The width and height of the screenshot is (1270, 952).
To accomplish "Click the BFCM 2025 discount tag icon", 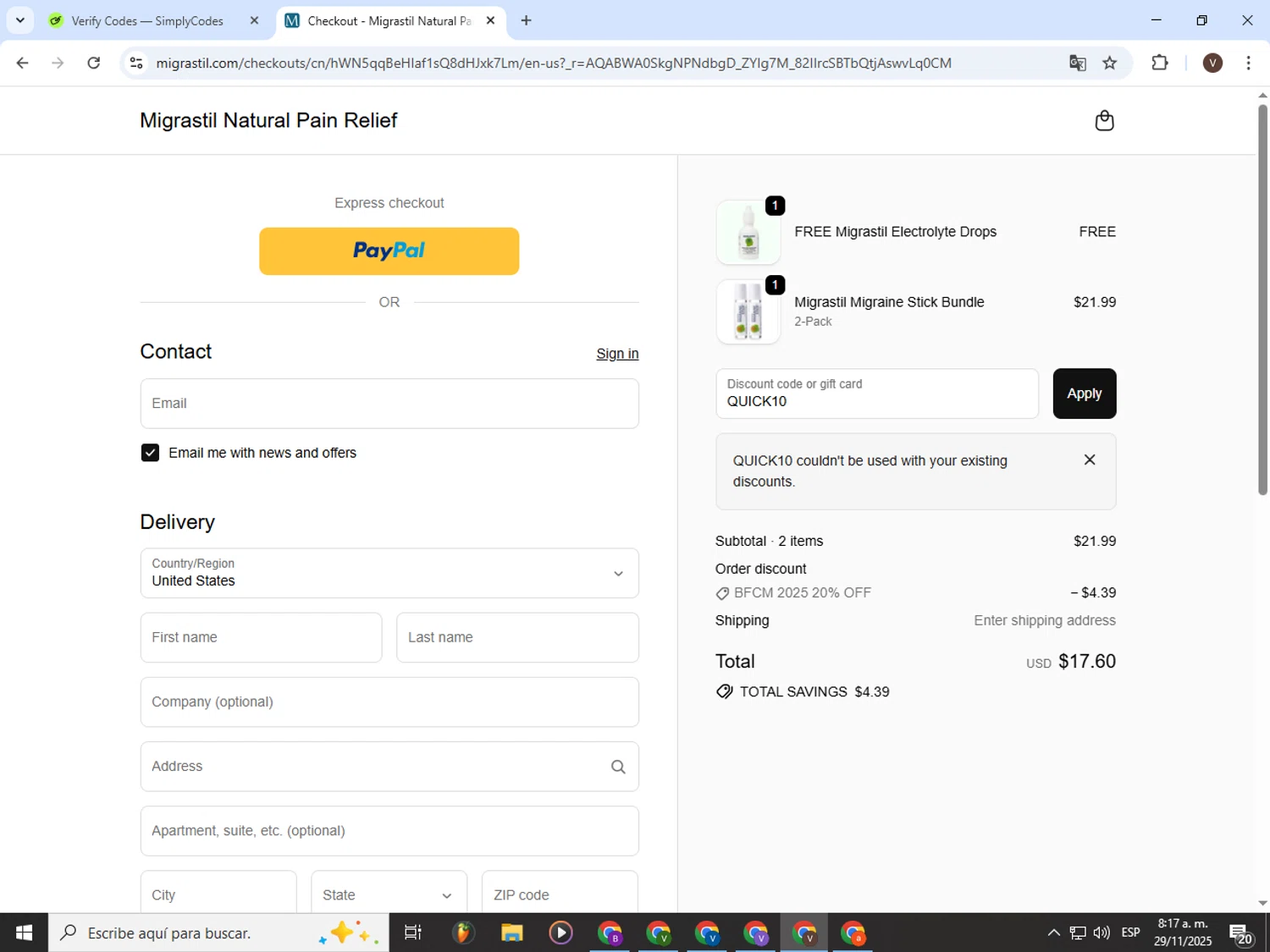I will click(722, 593).
